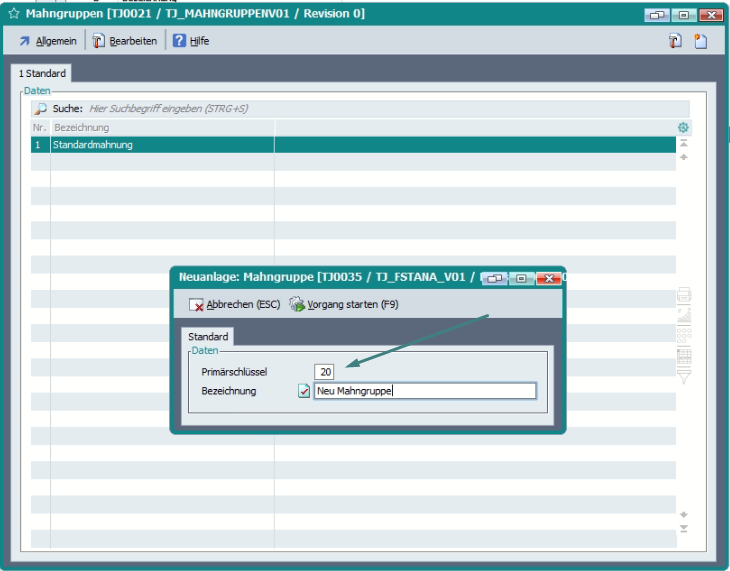Select the 1 Standard tab
Screen dimensions: 730x571
42,74
